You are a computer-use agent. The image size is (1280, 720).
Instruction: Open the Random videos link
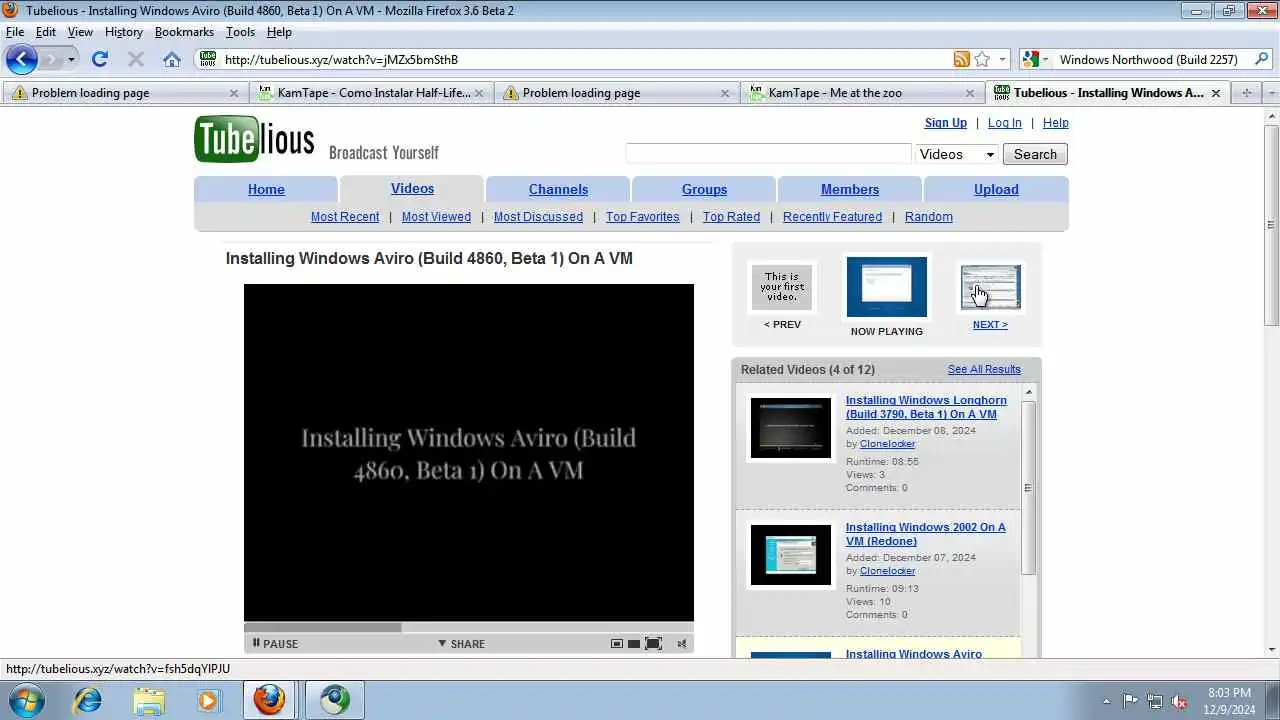pyautogui.click(x=929, y=217)
